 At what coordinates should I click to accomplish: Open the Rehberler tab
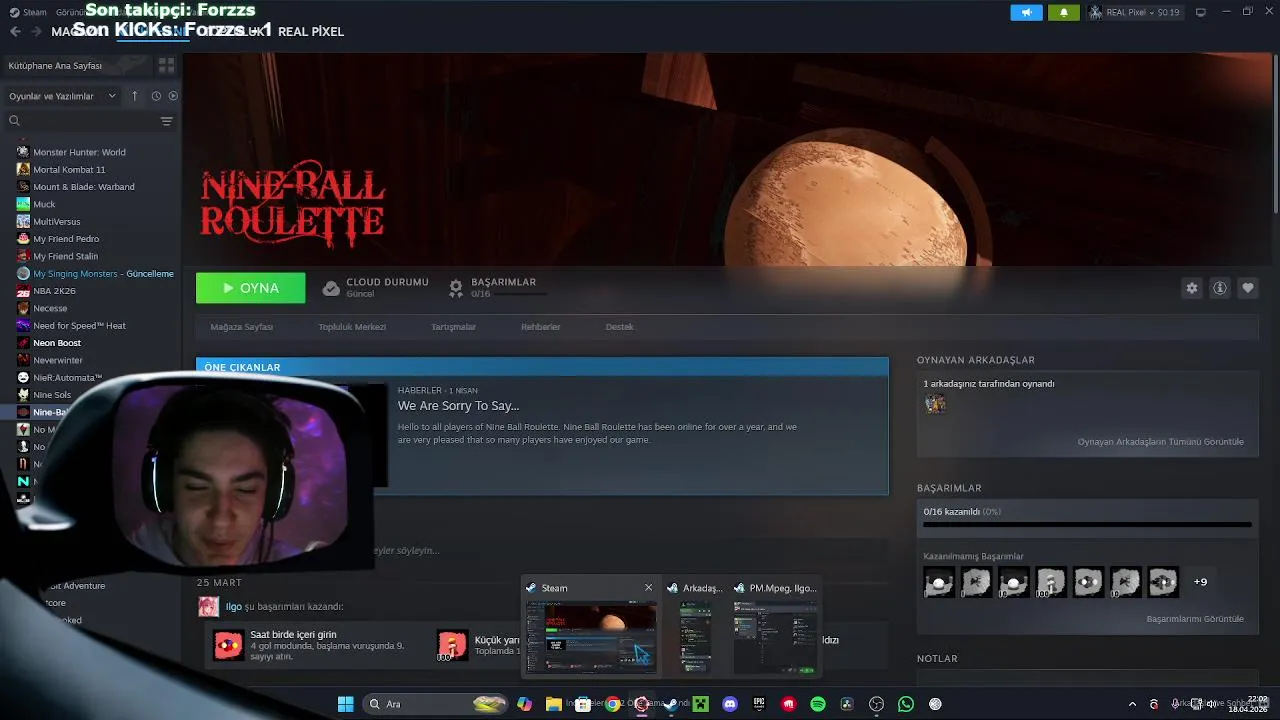click(x=540, y=327)
